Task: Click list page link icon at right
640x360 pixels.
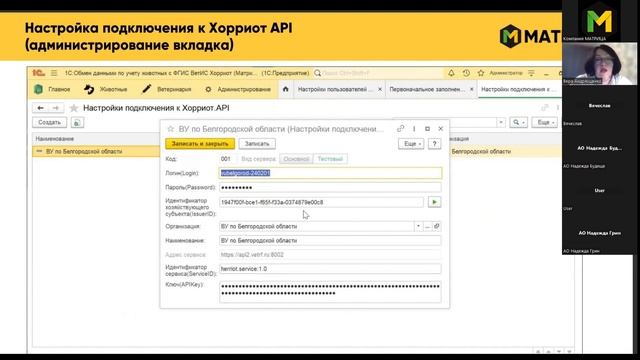Action: 545,108
